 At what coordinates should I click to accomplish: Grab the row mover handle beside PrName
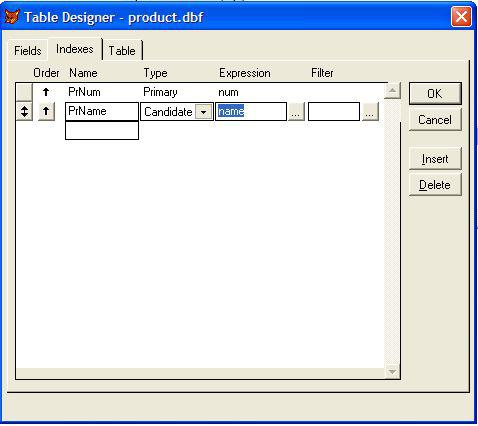pyautogui.click(x=24, y=111)
